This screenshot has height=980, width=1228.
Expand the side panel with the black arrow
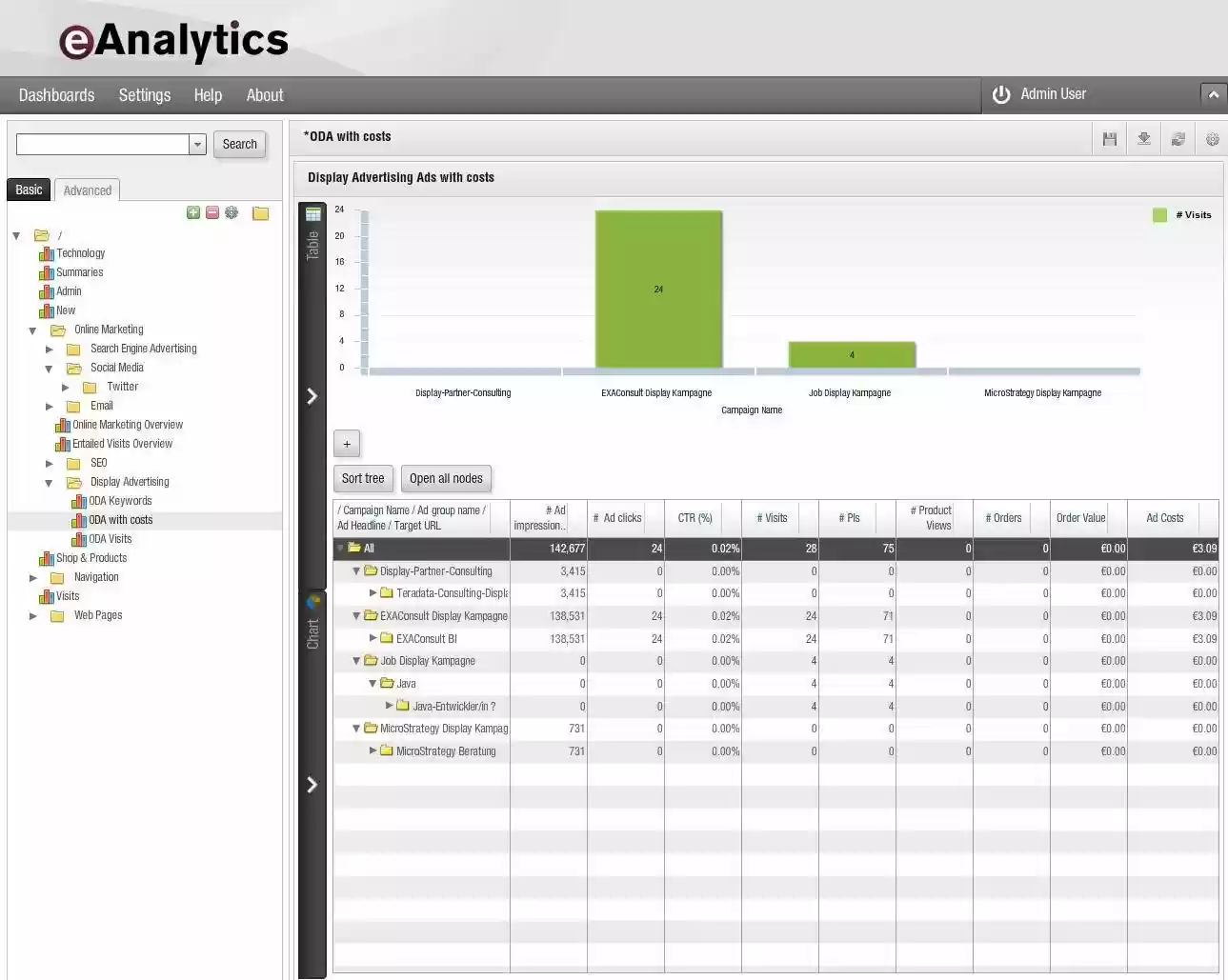pos(312,395)
